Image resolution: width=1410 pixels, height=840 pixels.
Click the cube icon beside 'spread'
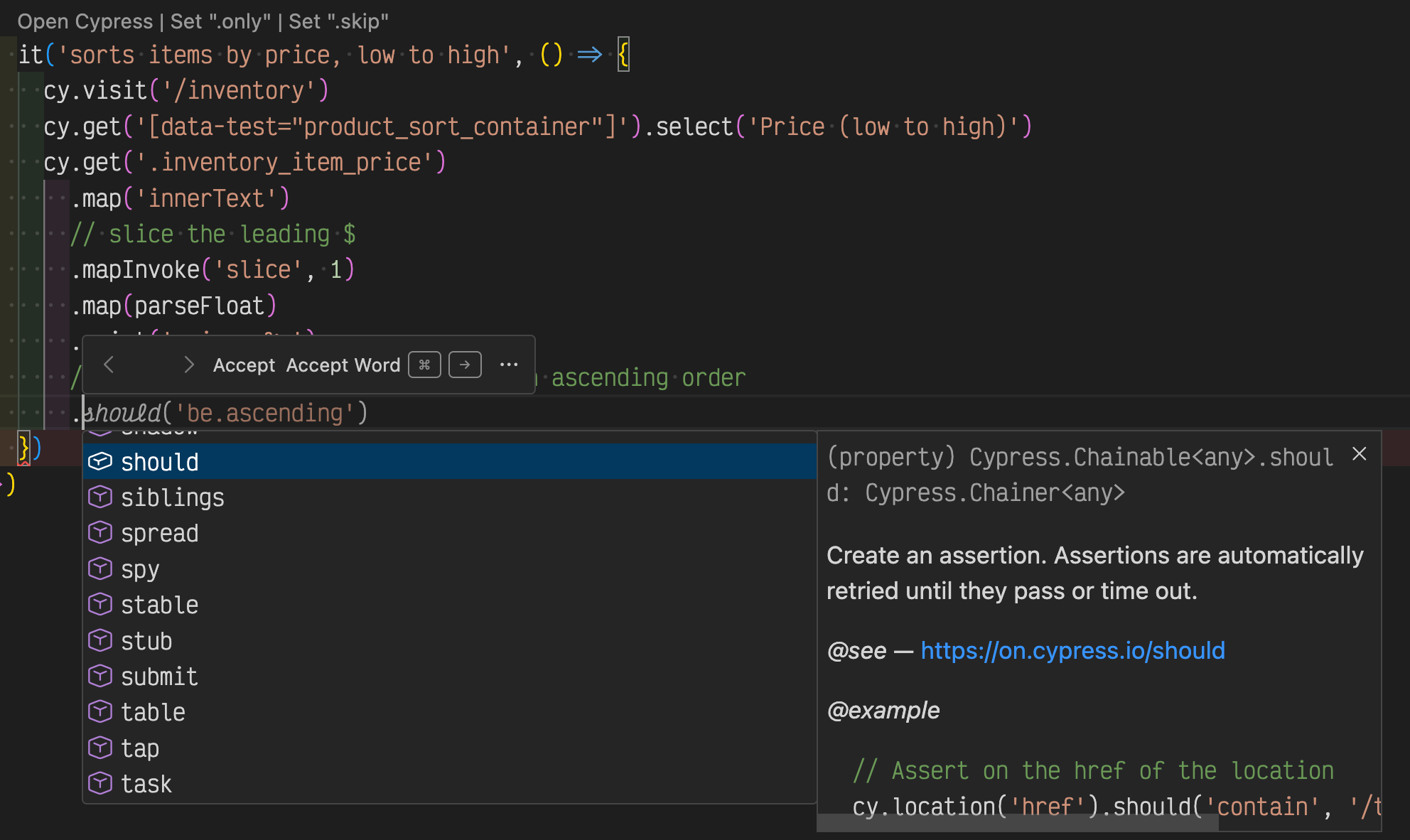tap(100, 533)
